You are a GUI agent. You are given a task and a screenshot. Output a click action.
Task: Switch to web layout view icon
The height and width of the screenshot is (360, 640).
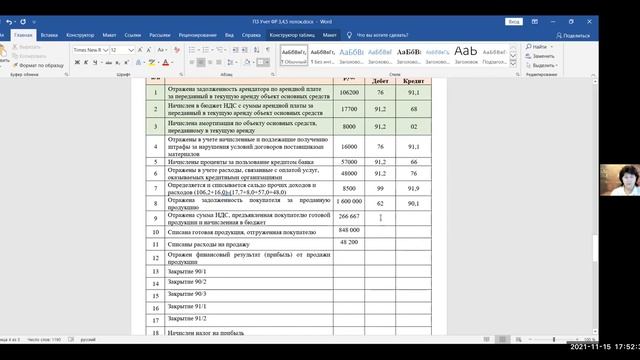click(x=518, y=339)
